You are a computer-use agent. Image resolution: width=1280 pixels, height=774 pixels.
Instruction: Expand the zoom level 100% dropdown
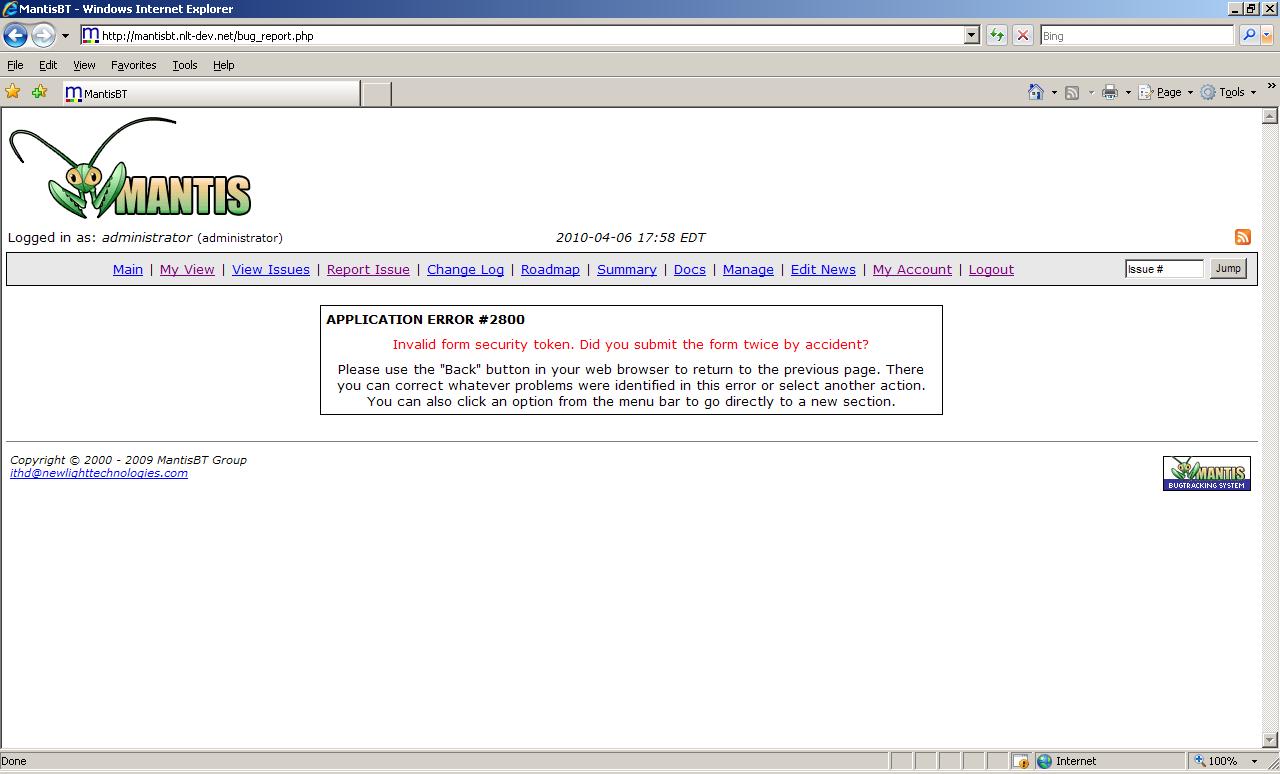[1254, 761]
